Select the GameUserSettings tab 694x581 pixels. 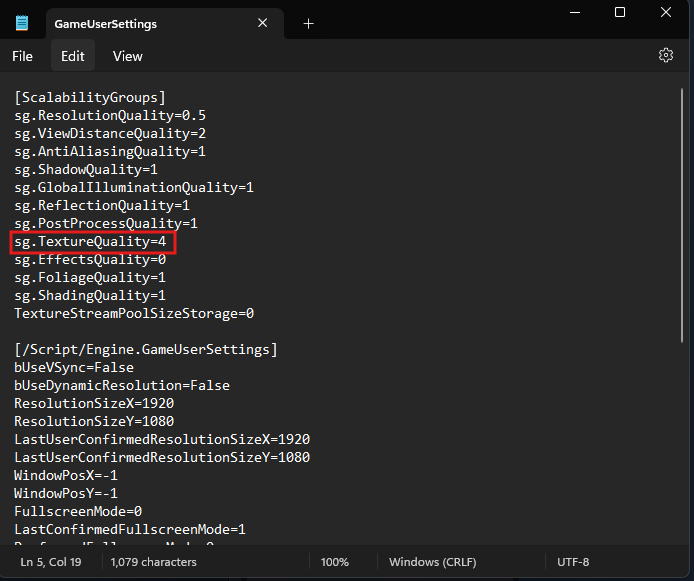click(165, 23)
